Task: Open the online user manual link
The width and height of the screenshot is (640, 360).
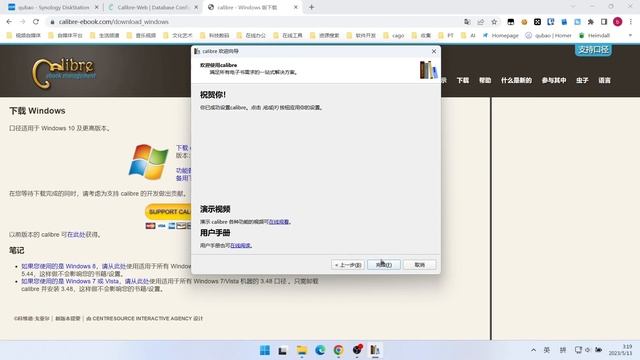Action: (x=241, y=245)
